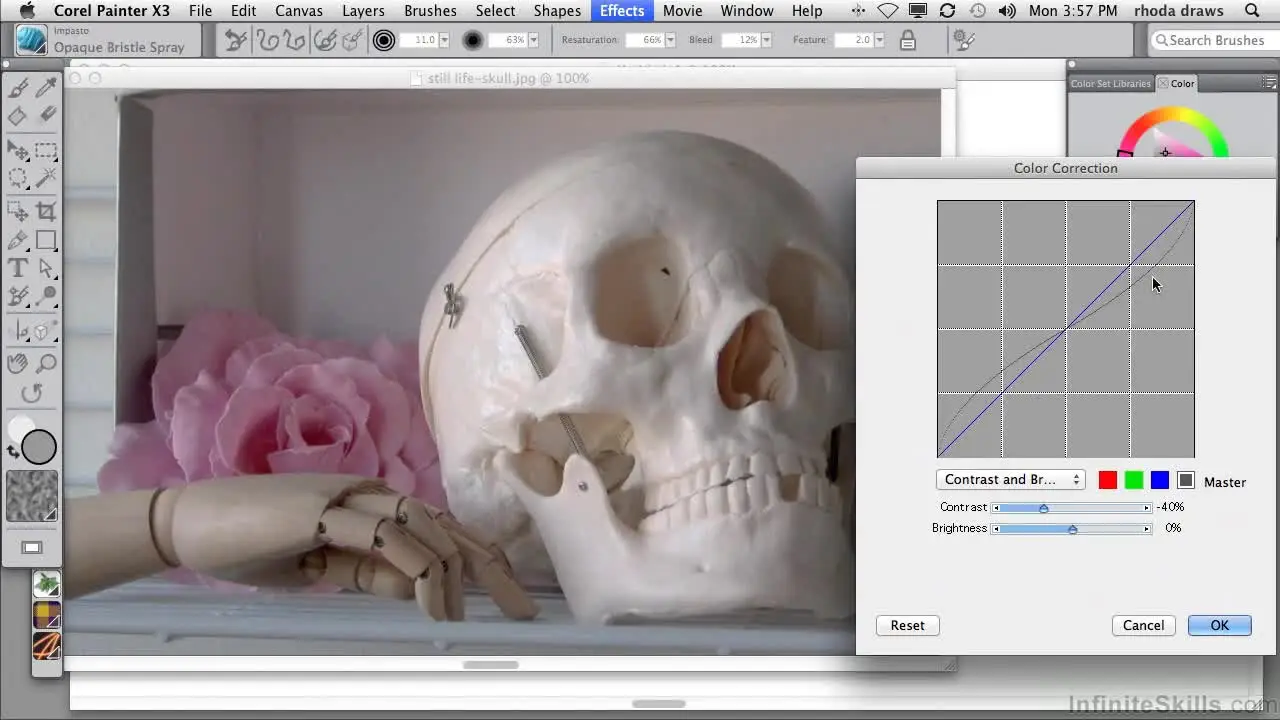The height and width of the screenshot is (720, 1280).
Task: Switch to the Color Set Libraries tab
Action: pyautogui.click(x=1110, y=84)
